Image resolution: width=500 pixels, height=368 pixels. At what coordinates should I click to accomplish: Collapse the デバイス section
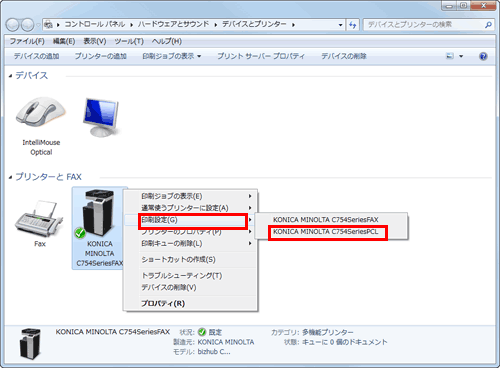[x=10, y=76]
